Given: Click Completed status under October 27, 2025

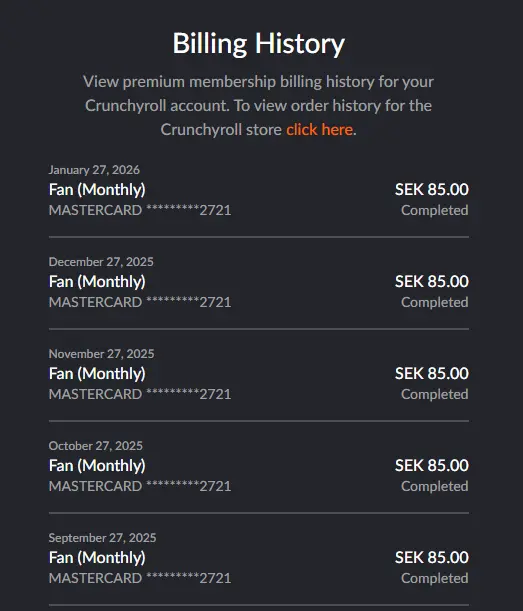Looking at the screenshot, I should click(x=435, y=486).
